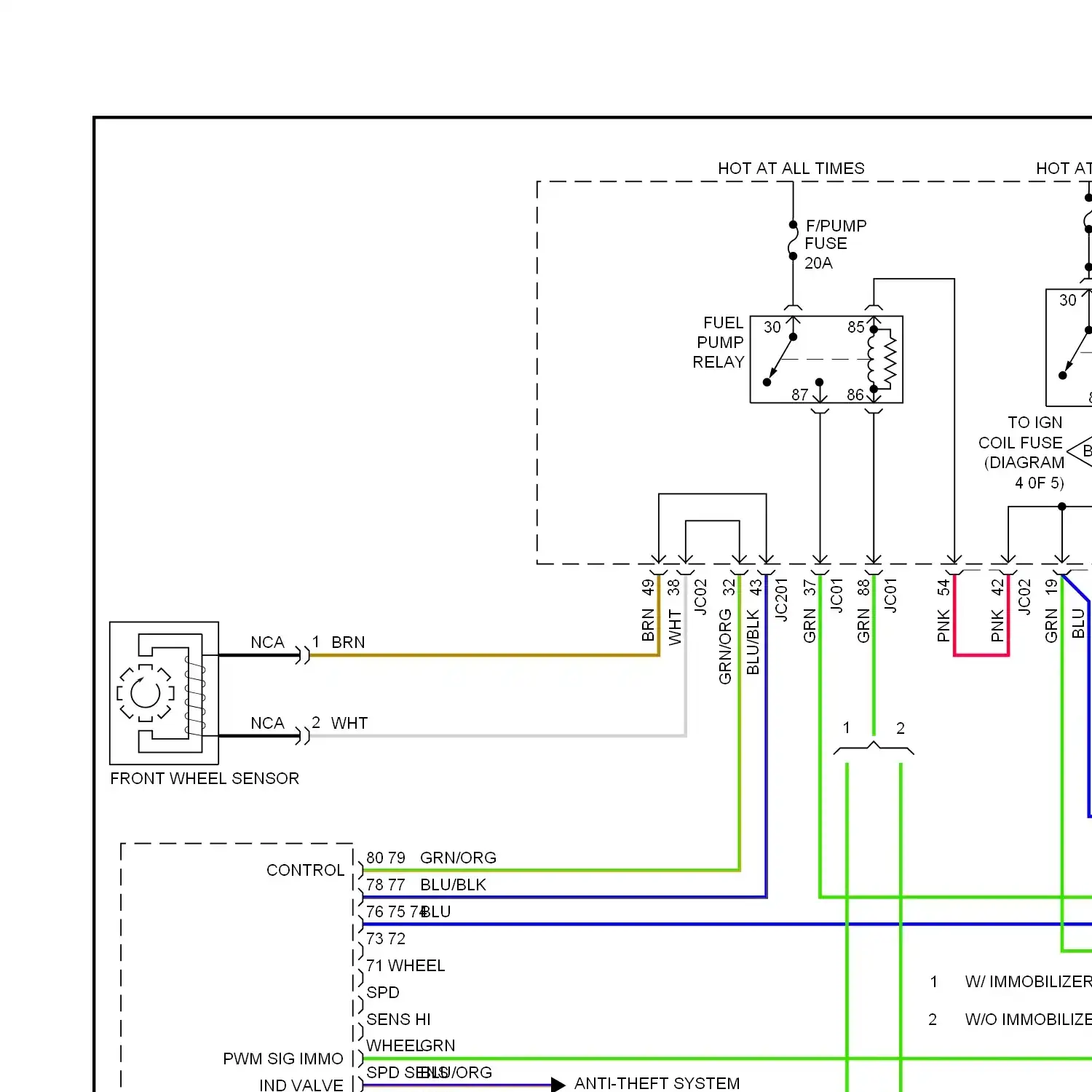Click the 71 WHEEL pin label

[405, 965]
